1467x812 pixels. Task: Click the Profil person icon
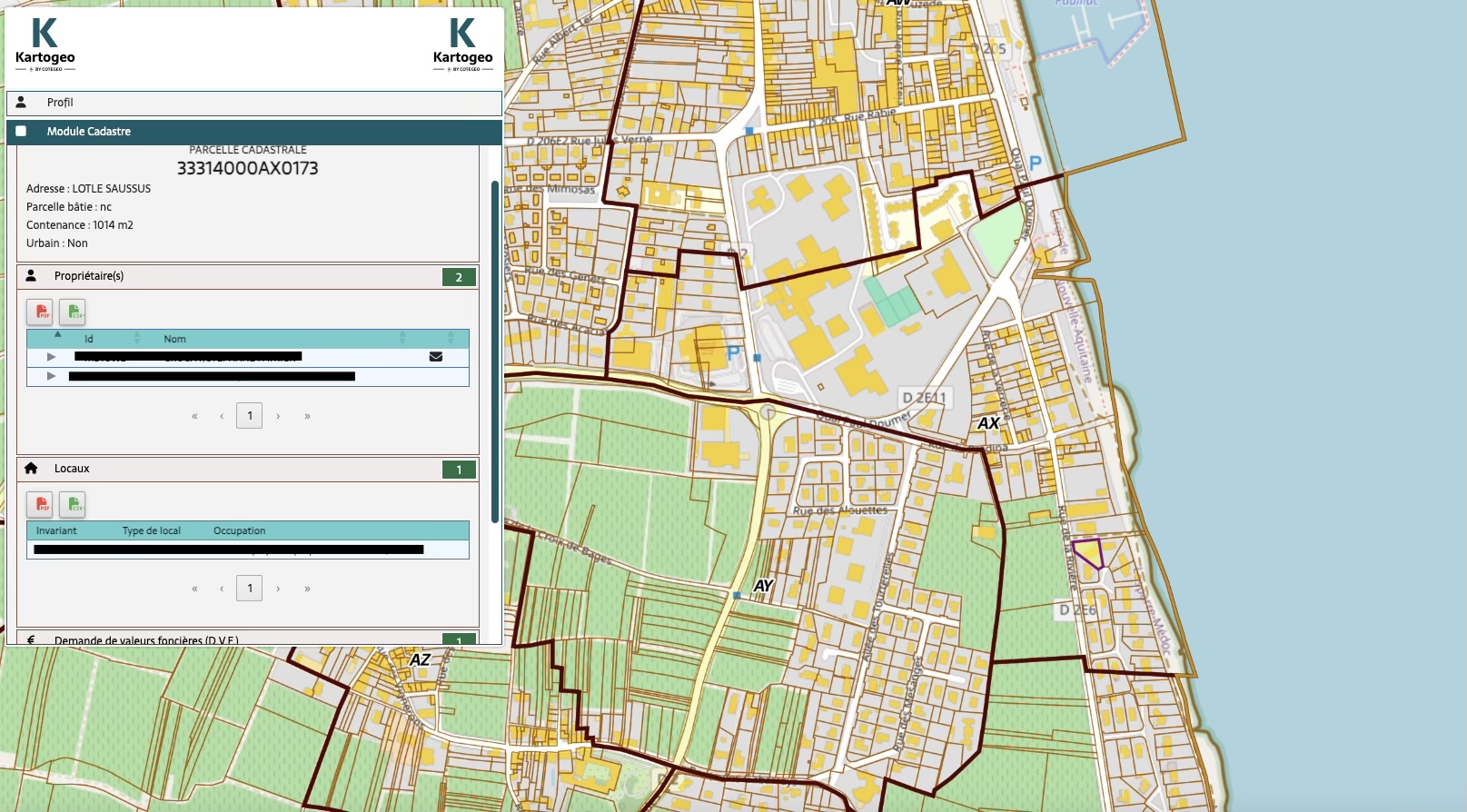tap(21, 102)
